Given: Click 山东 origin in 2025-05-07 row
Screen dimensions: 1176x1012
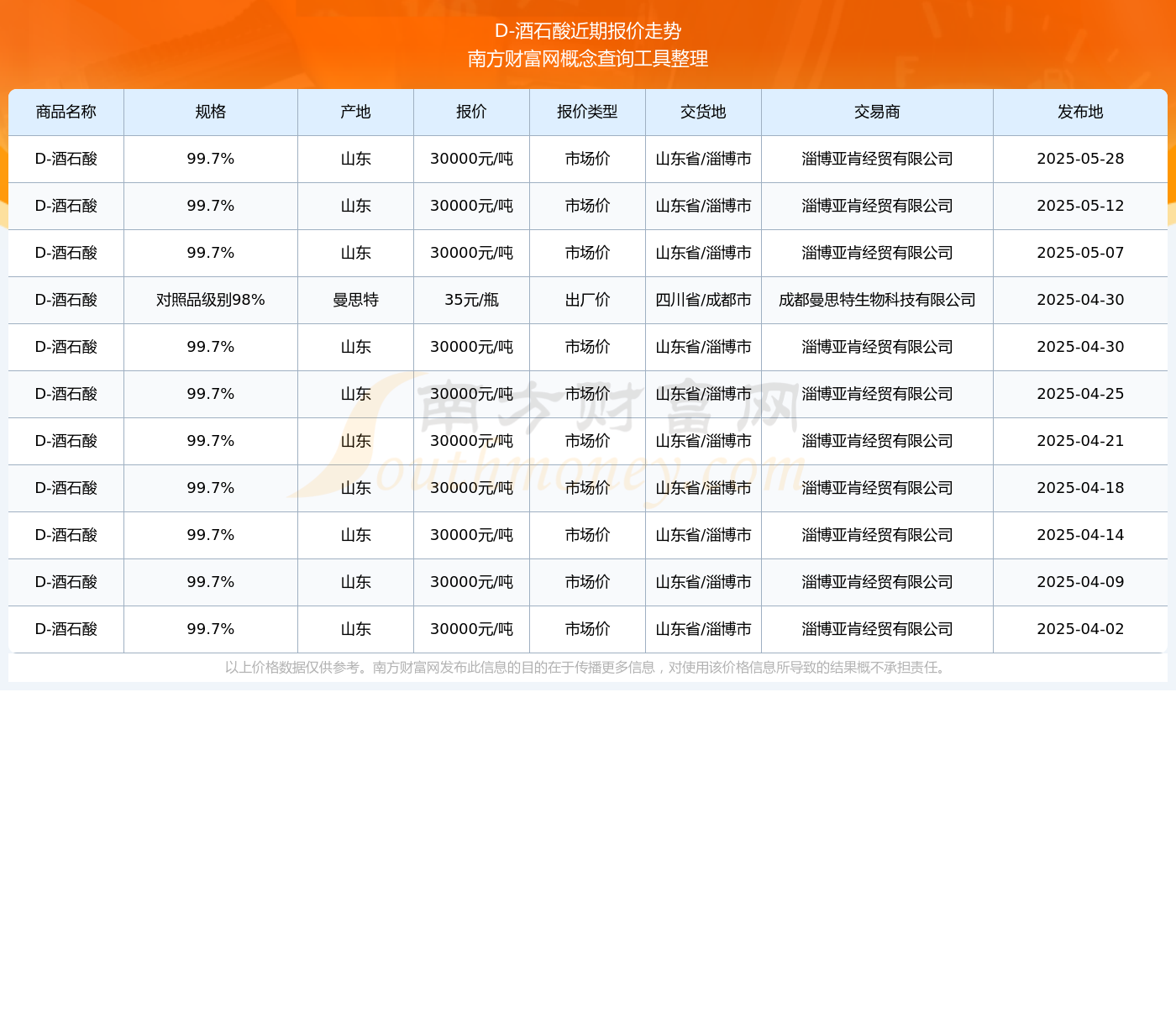Looking at the screenshot, I should pos(356,253).
